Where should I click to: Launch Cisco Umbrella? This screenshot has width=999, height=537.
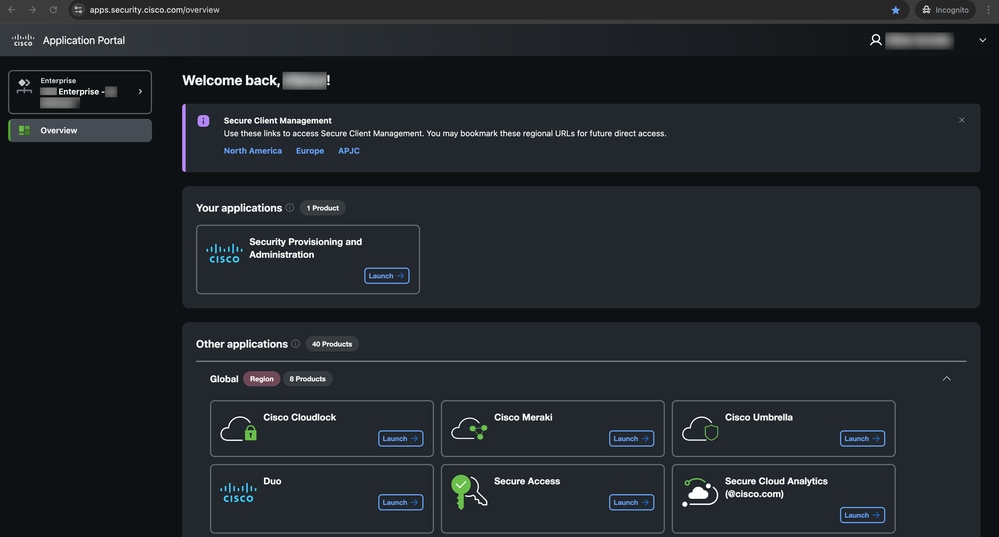pyautogui.click(x=862, y=438)
